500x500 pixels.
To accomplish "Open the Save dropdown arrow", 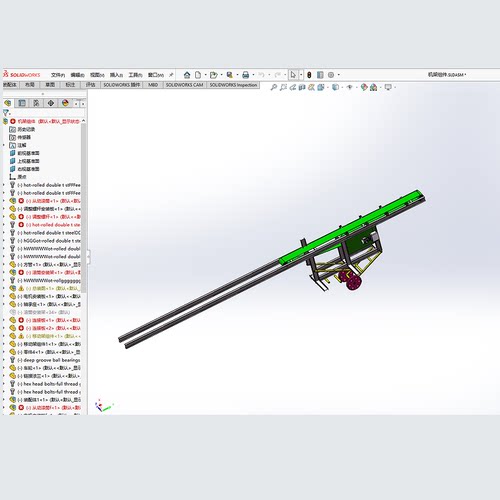I will pos(237,75).
